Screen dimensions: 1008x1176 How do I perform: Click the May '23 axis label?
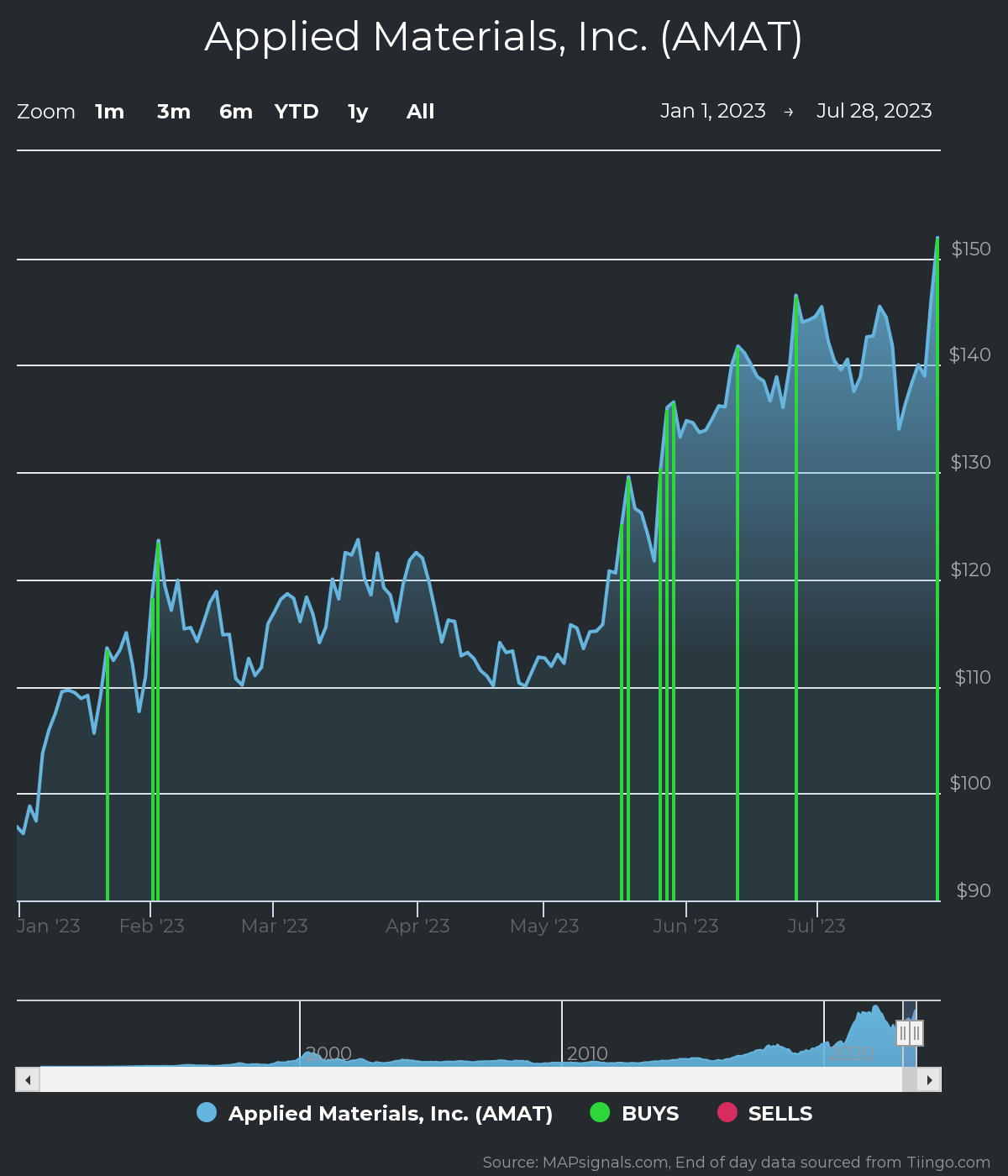545,926
